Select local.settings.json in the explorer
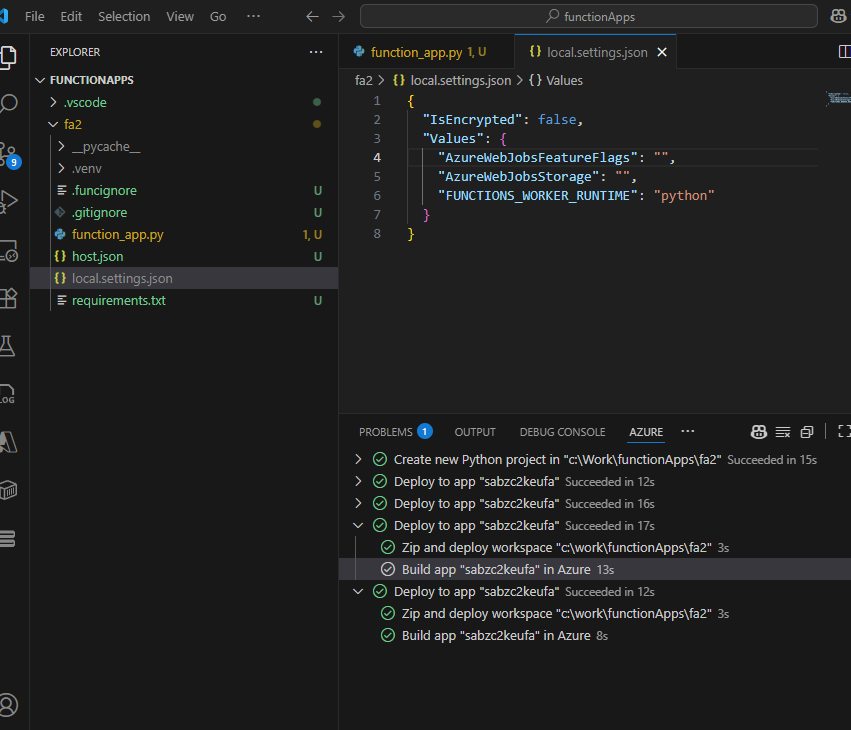Image resolution: width=851 pixels, height=730 pixels. [185, 278]
